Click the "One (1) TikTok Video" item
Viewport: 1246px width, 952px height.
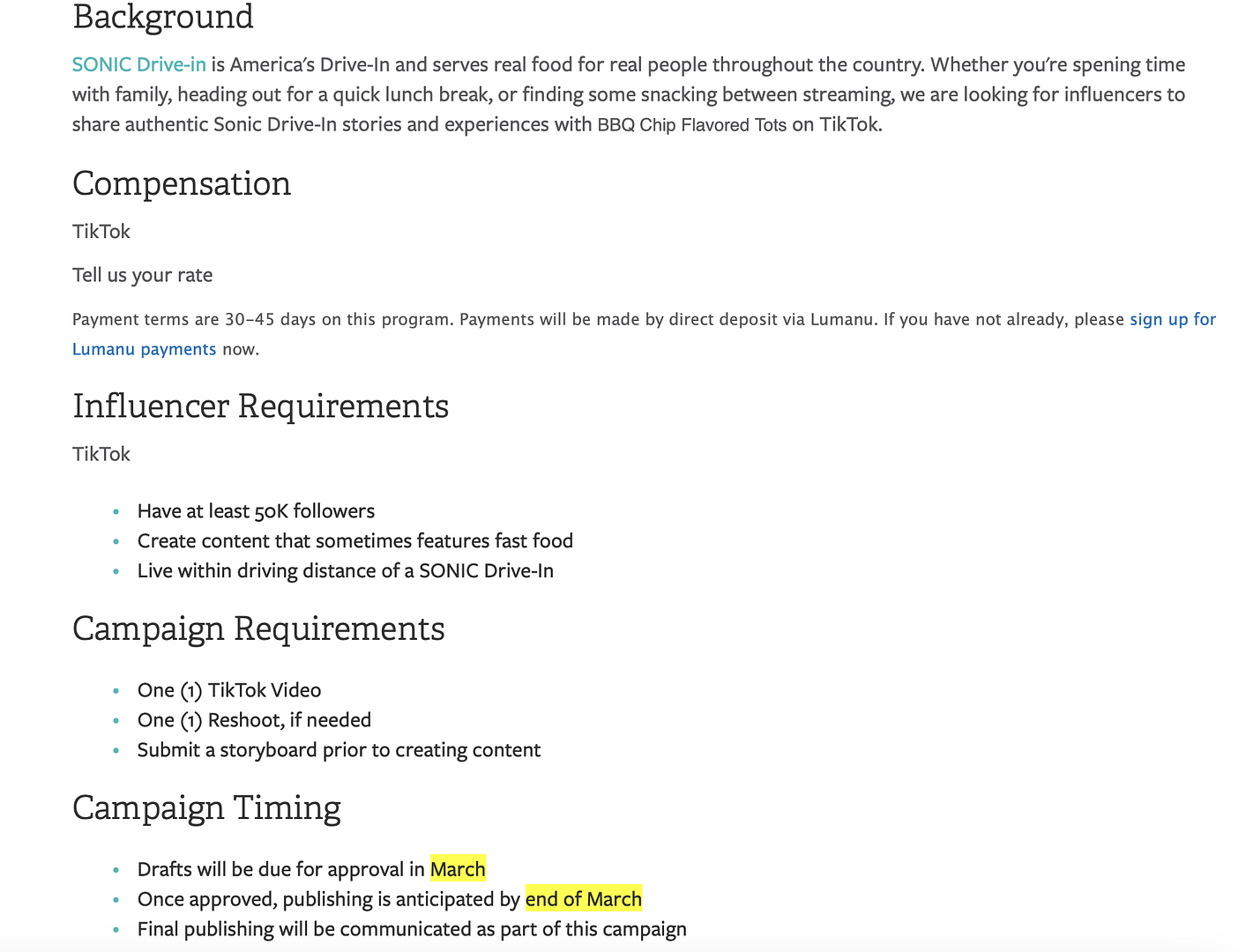[x=228, y=690]
